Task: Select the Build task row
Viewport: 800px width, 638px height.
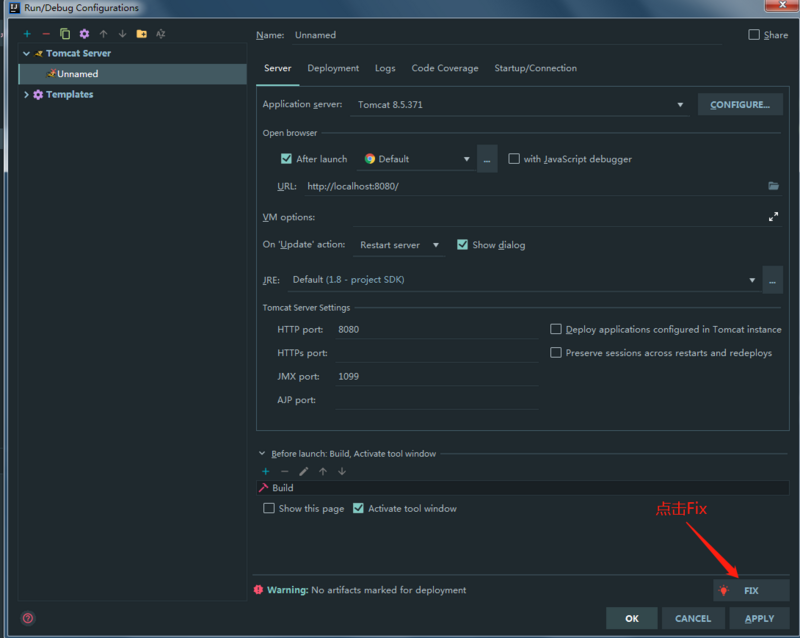Action: click(523, 488)
